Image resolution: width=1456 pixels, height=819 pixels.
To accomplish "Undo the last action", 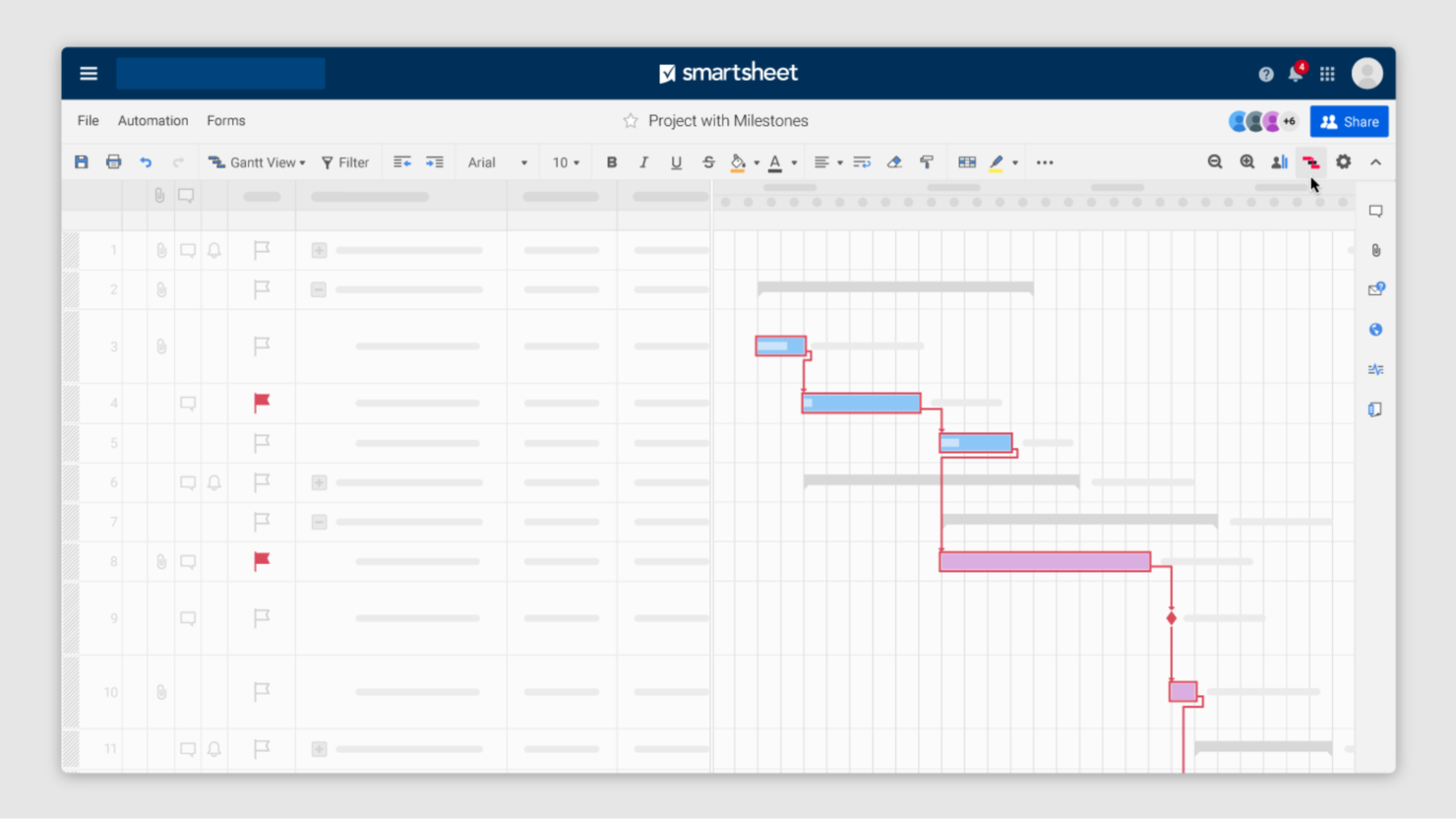I will pos(146,162).
